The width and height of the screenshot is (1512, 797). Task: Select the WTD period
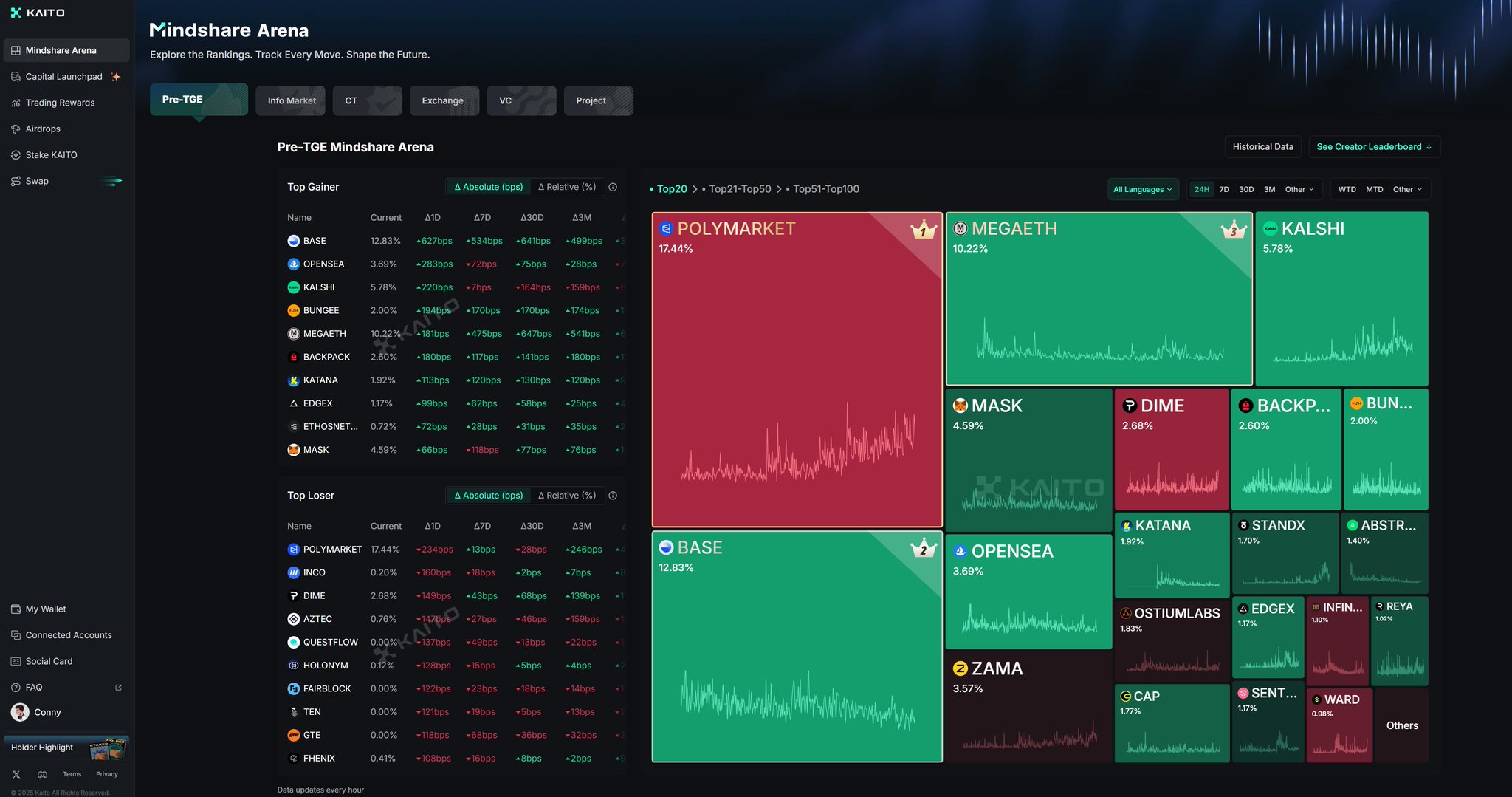[1347, 189]
